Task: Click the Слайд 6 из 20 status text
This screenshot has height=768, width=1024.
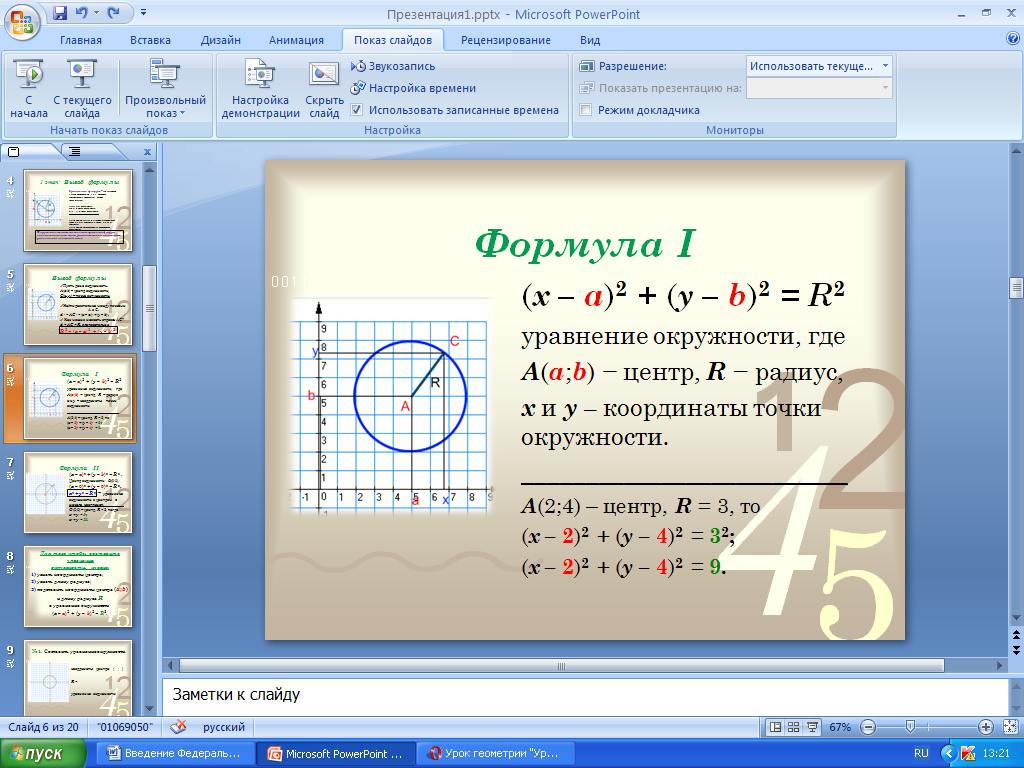Action: (43, 727)
